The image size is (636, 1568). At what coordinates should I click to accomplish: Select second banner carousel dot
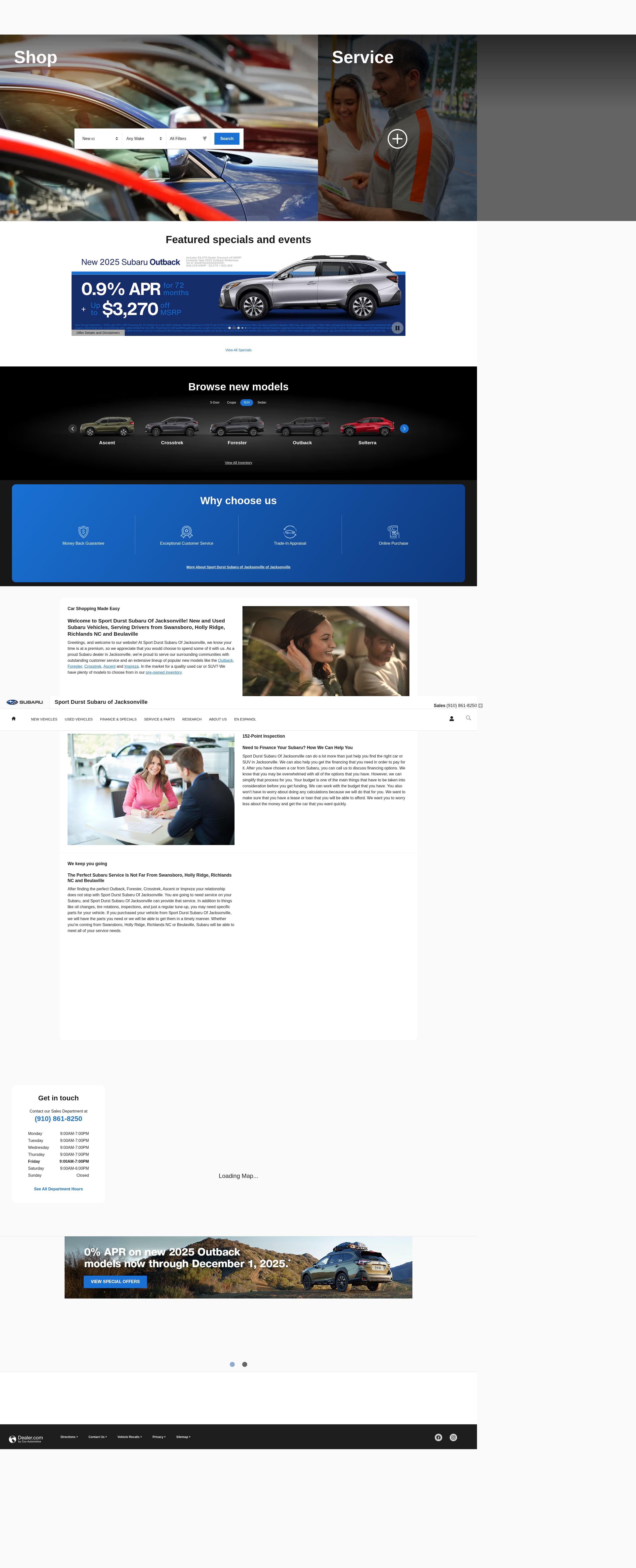click(245, 1364)
